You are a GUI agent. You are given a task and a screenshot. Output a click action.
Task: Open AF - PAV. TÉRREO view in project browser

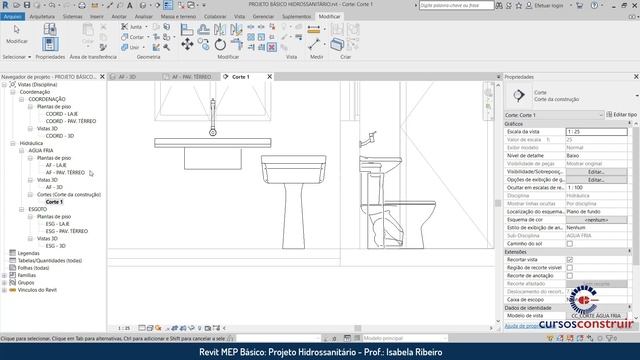pos(65,173)
